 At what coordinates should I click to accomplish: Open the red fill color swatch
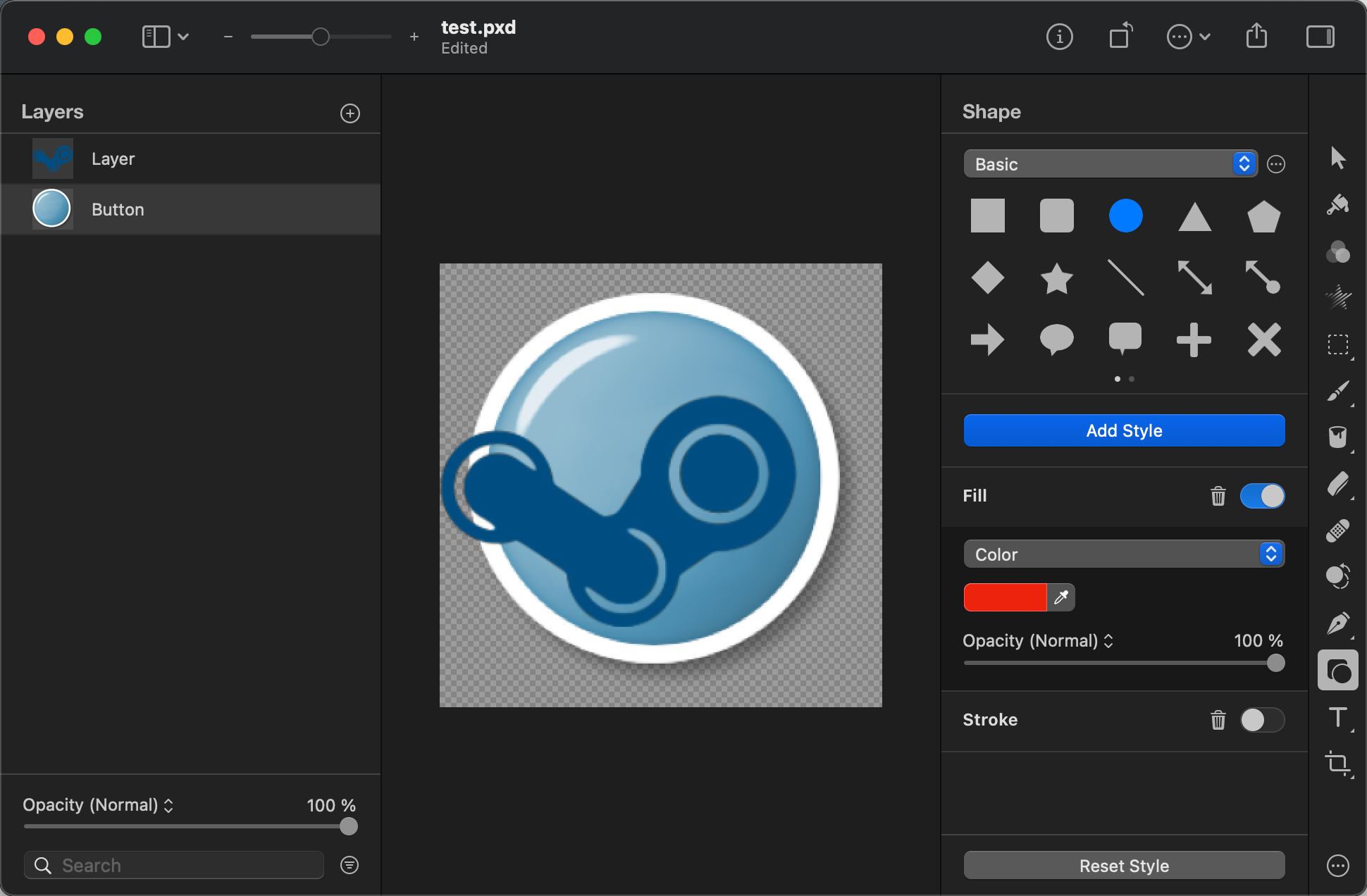(x=1005, y=597)
